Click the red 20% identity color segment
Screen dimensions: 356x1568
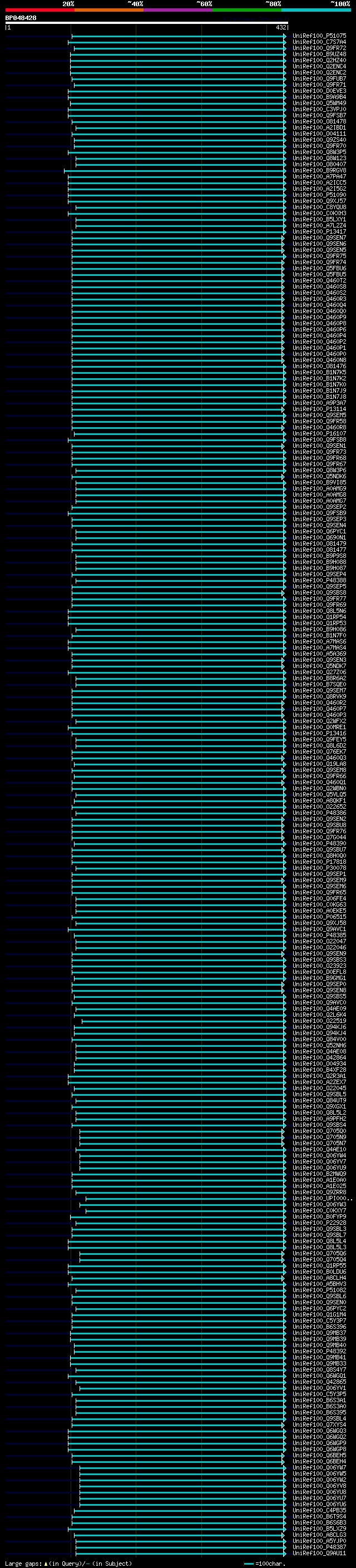click(39, 10)
